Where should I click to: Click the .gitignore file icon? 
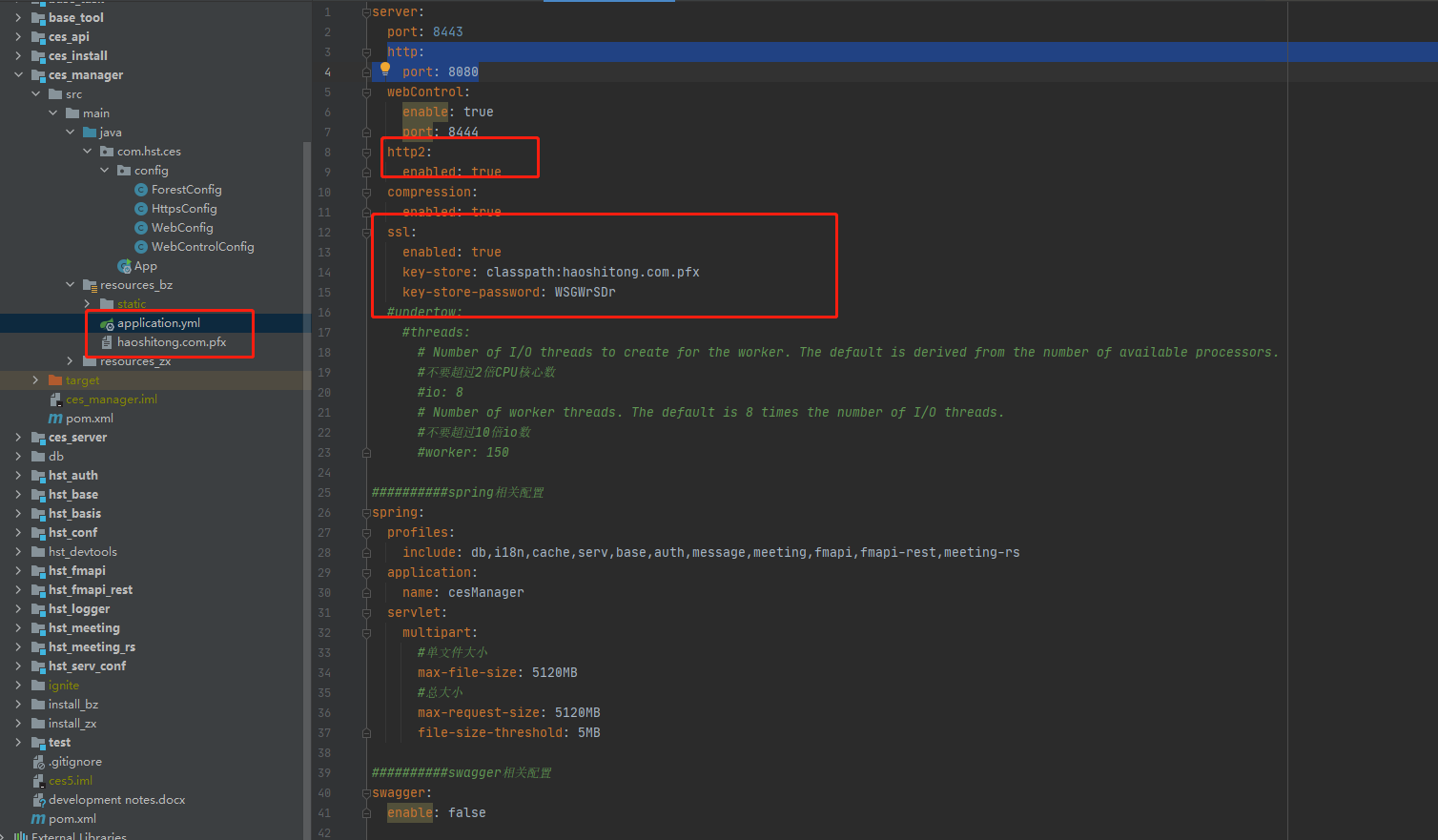coord(38,762)
